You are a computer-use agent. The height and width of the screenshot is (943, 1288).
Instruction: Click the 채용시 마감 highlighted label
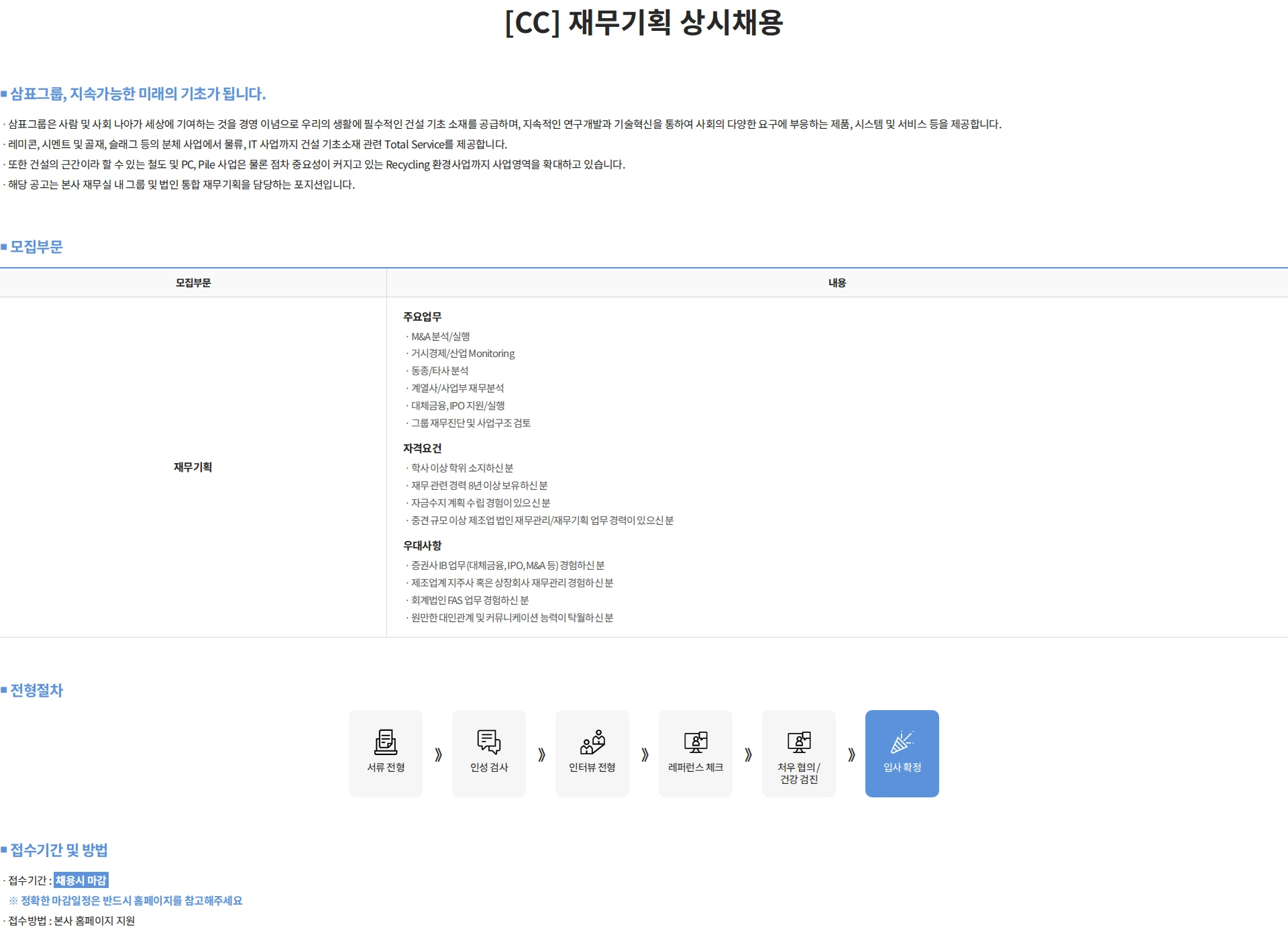click(81, 880)
